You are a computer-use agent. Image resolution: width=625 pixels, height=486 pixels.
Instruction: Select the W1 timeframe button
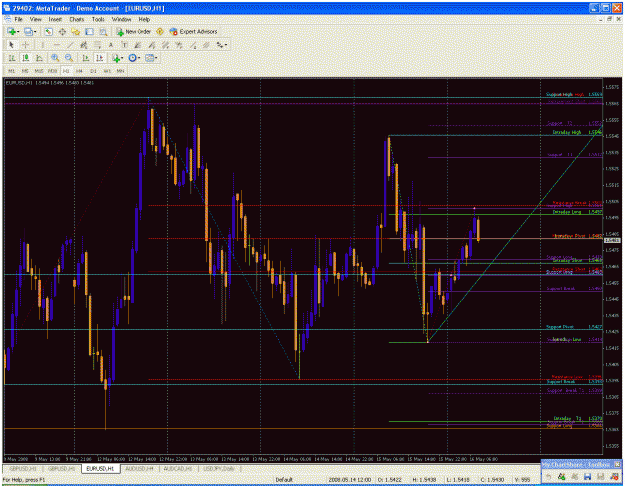[107, 71]
